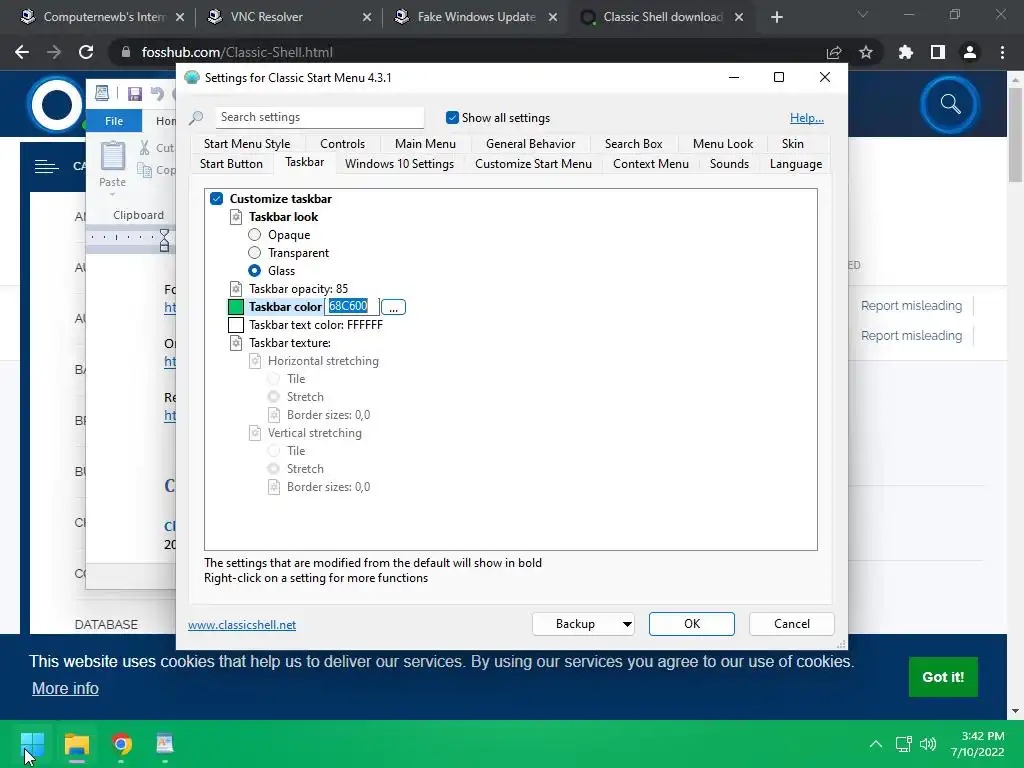The width and height of the screenshot is (1024, 768).
Task: Accept cookies with Got it! button
Action: (x=943, y=677)
